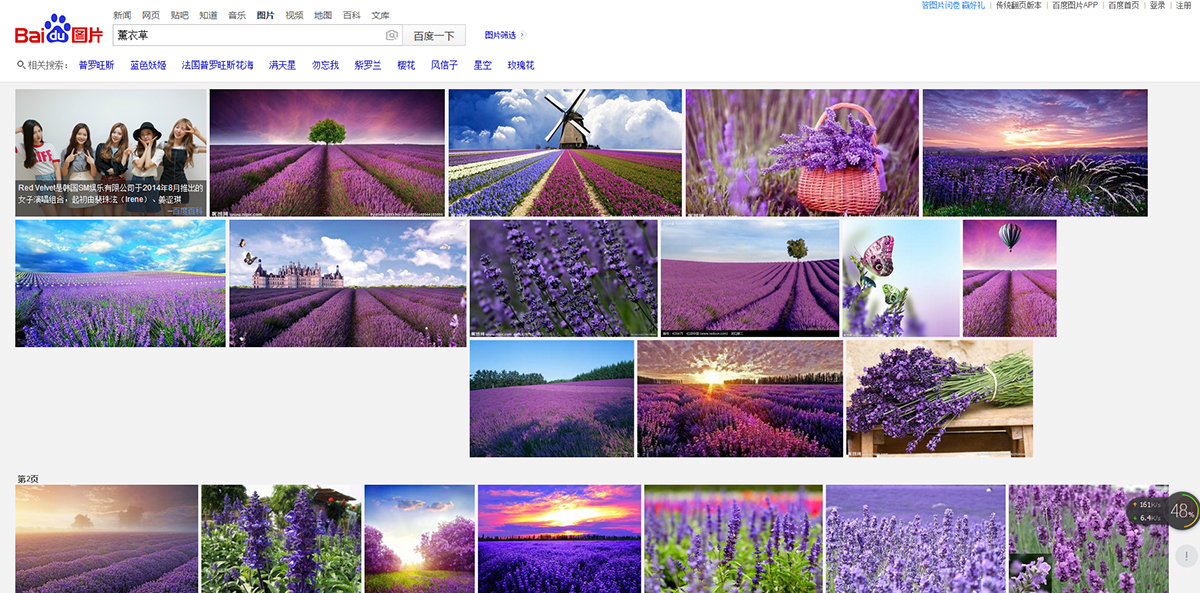Click the 48% memory usage floating widget
Viewport: 1200px width, 593px height.
1182,511
